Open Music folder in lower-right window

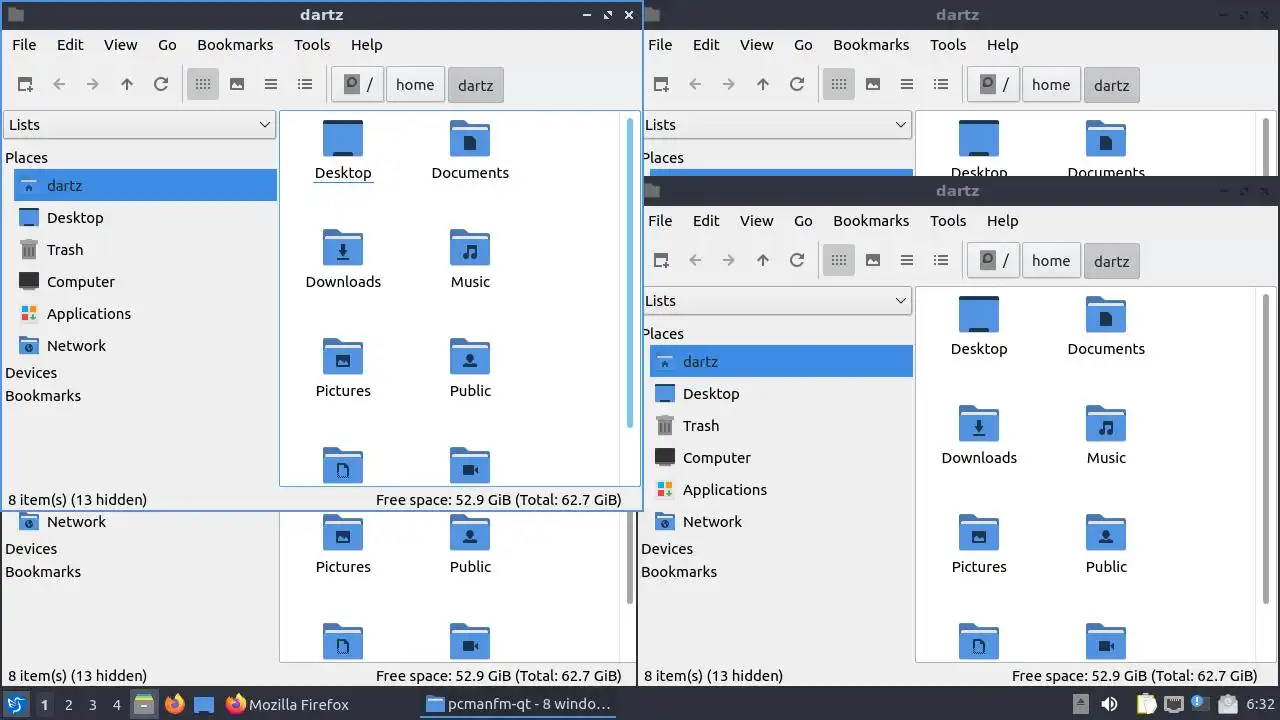pos(1106,435)
